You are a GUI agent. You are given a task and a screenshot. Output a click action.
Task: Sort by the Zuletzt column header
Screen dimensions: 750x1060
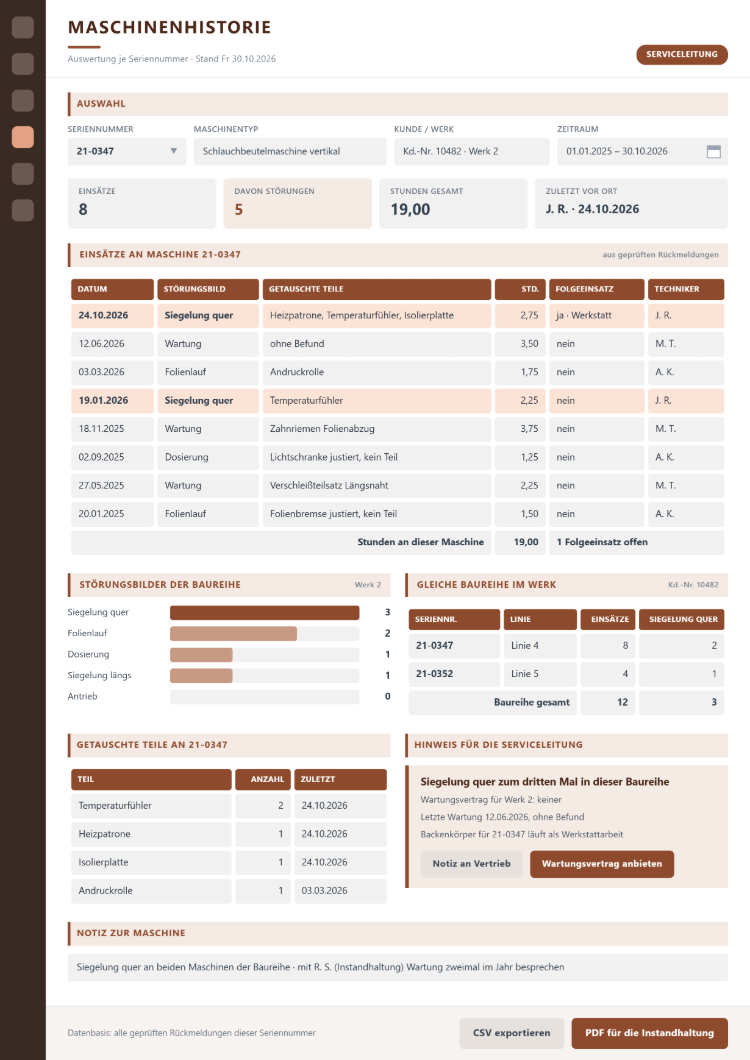[341, 779]
